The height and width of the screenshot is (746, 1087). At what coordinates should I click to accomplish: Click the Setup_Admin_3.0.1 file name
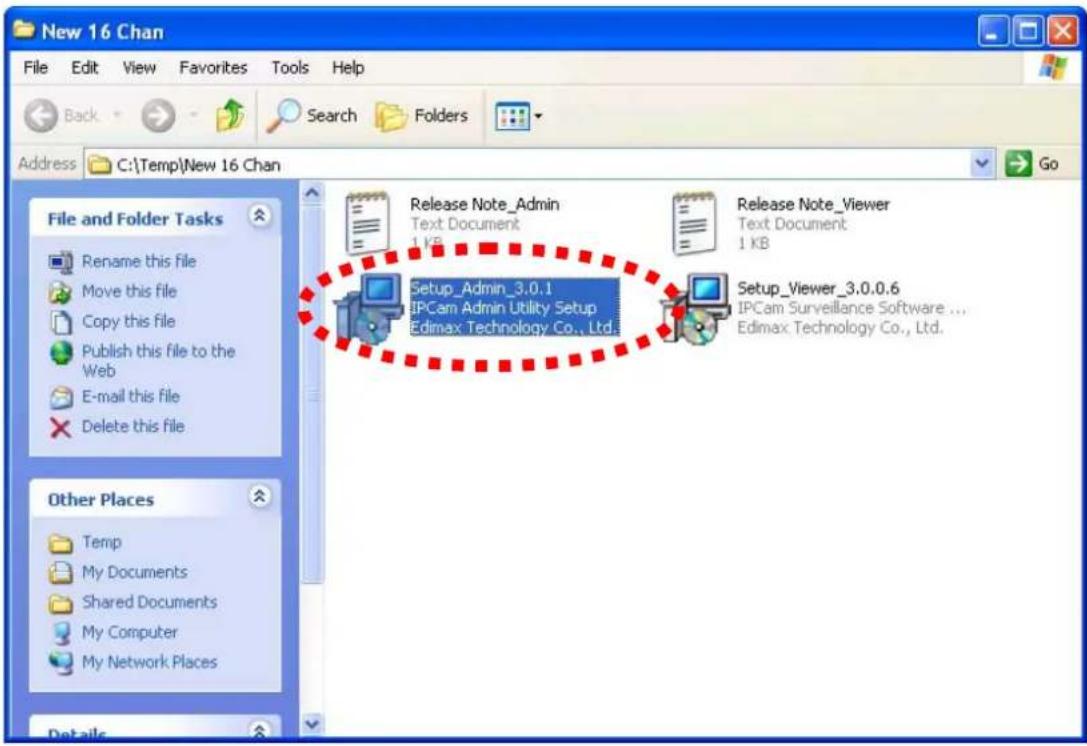pos(481,288)
